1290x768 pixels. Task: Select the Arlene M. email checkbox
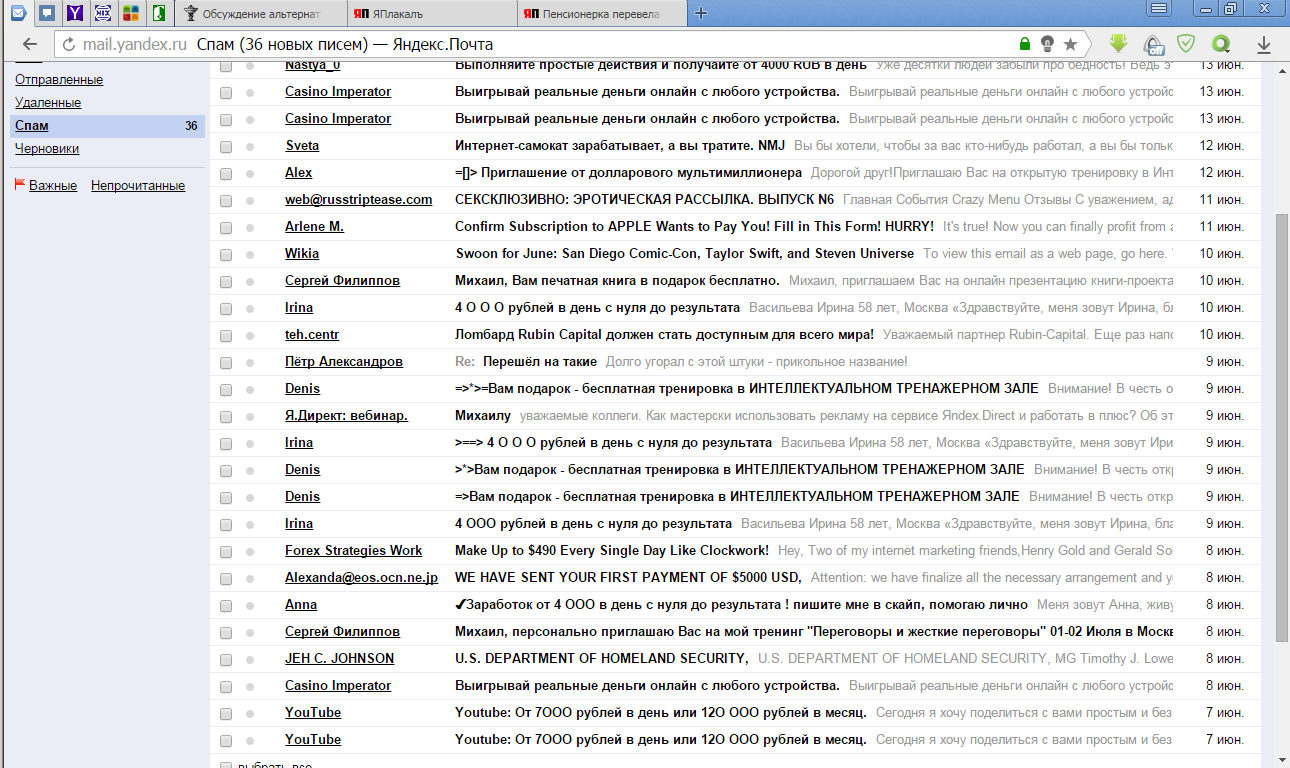tap(226, 227)
